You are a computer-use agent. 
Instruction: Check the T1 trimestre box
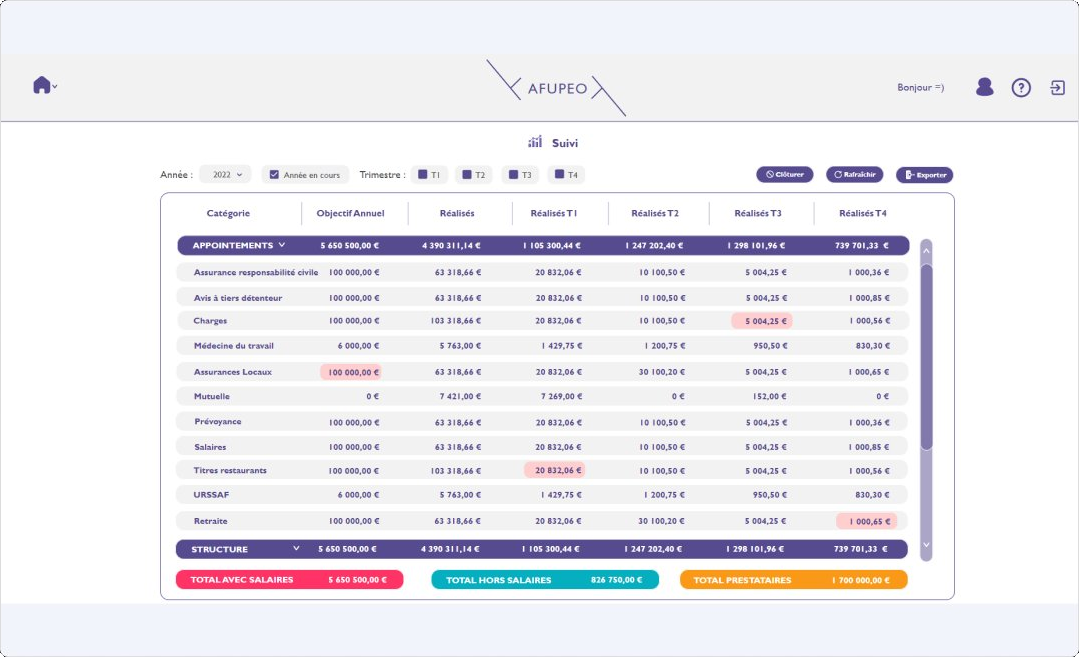click(x=423, y=175)
